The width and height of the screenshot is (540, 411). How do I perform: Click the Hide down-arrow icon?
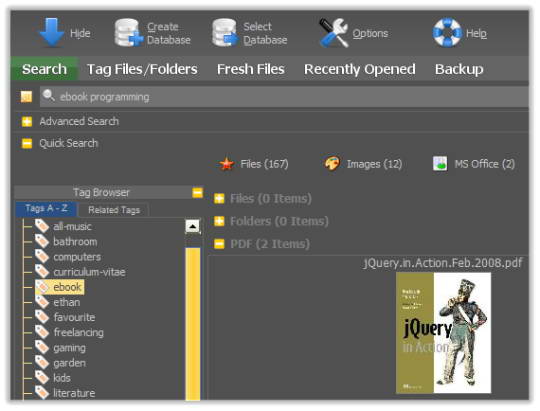point(52,33)
